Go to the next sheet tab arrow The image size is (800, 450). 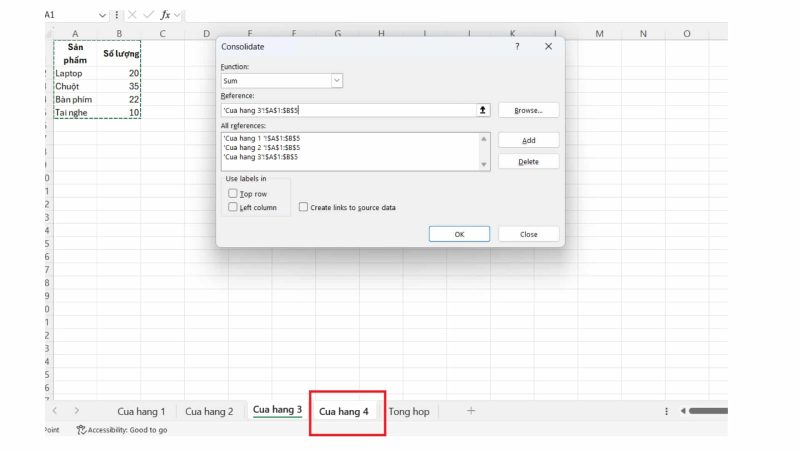pyautogui.click(x=77, y=411)
